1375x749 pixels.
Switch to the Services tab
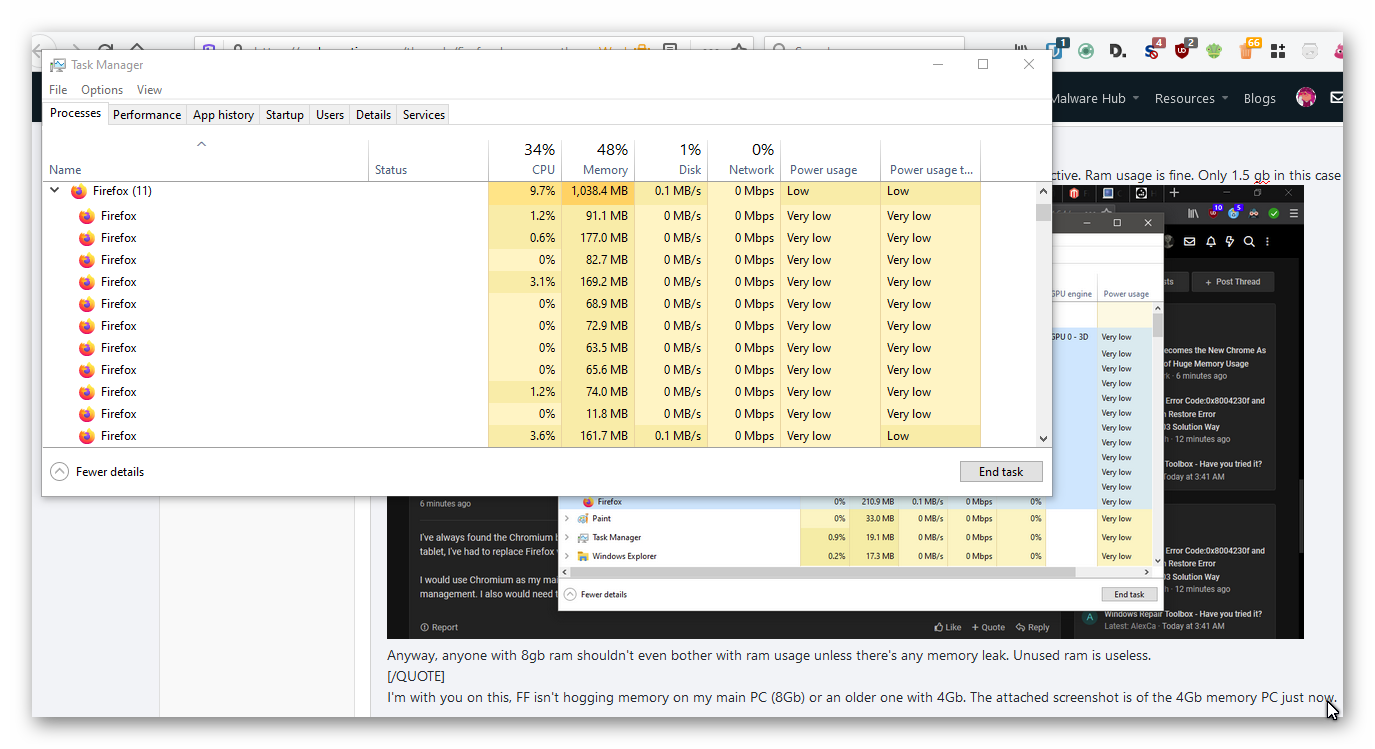pos(424,115)
